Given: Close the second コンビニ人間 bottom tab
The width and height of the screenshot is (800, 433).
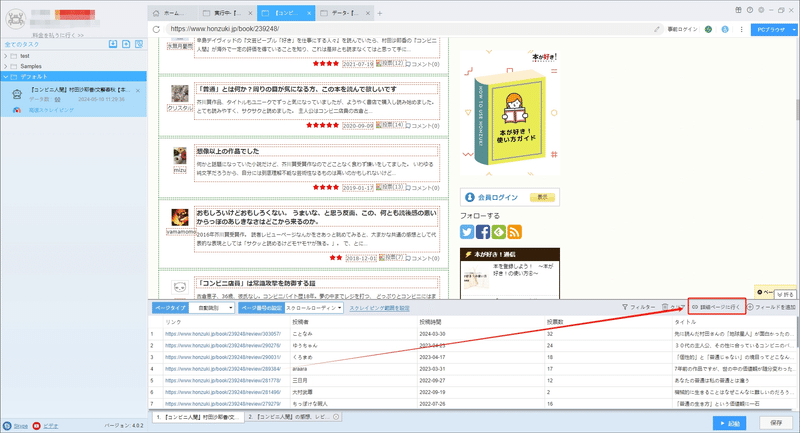Looking at the screenshot, I should point(336,417).
